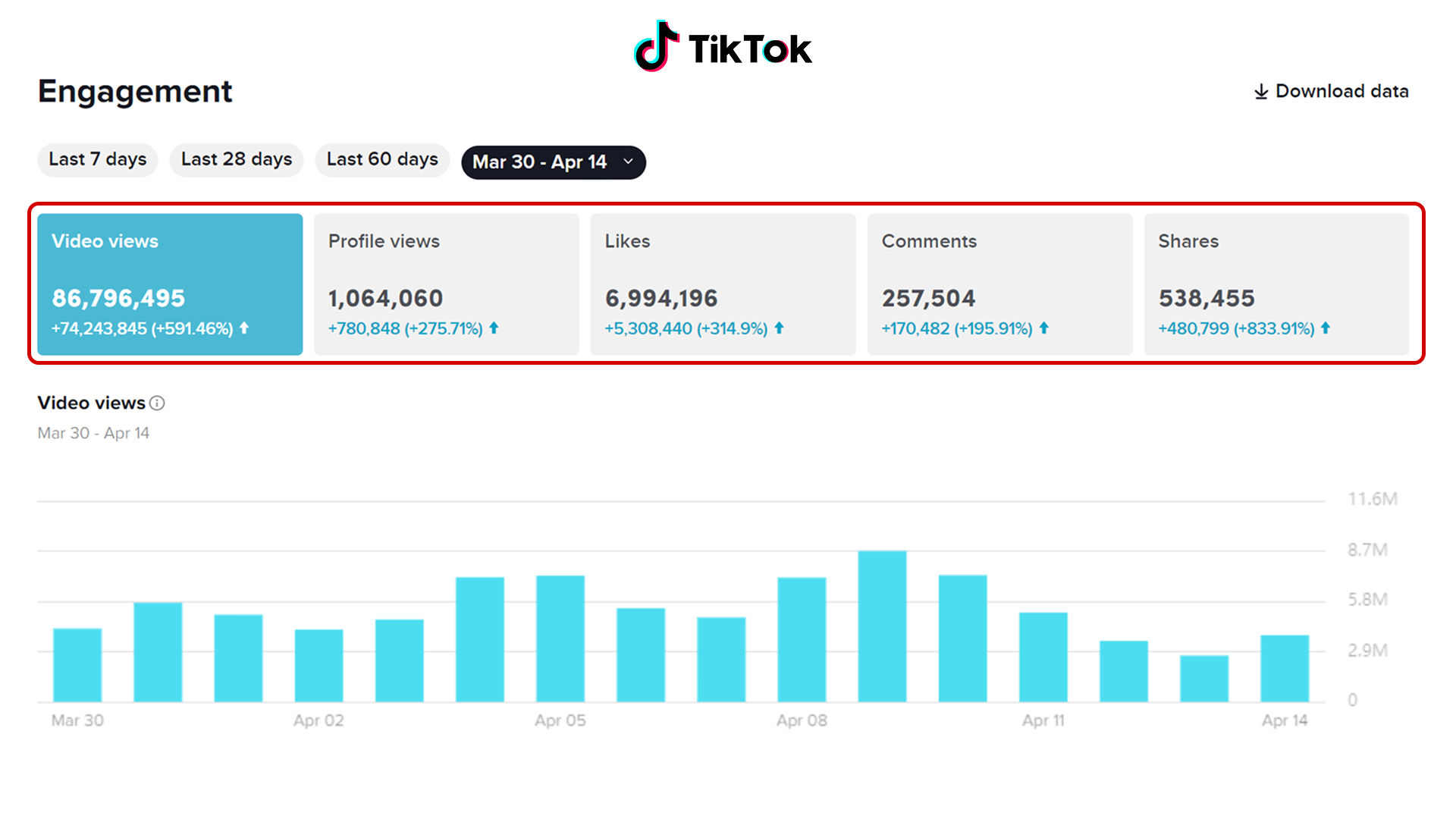Click the up arrow in Video views card
Image resolution: width=1456 pixels, height=819 pixels.
(x=244, y=328)
